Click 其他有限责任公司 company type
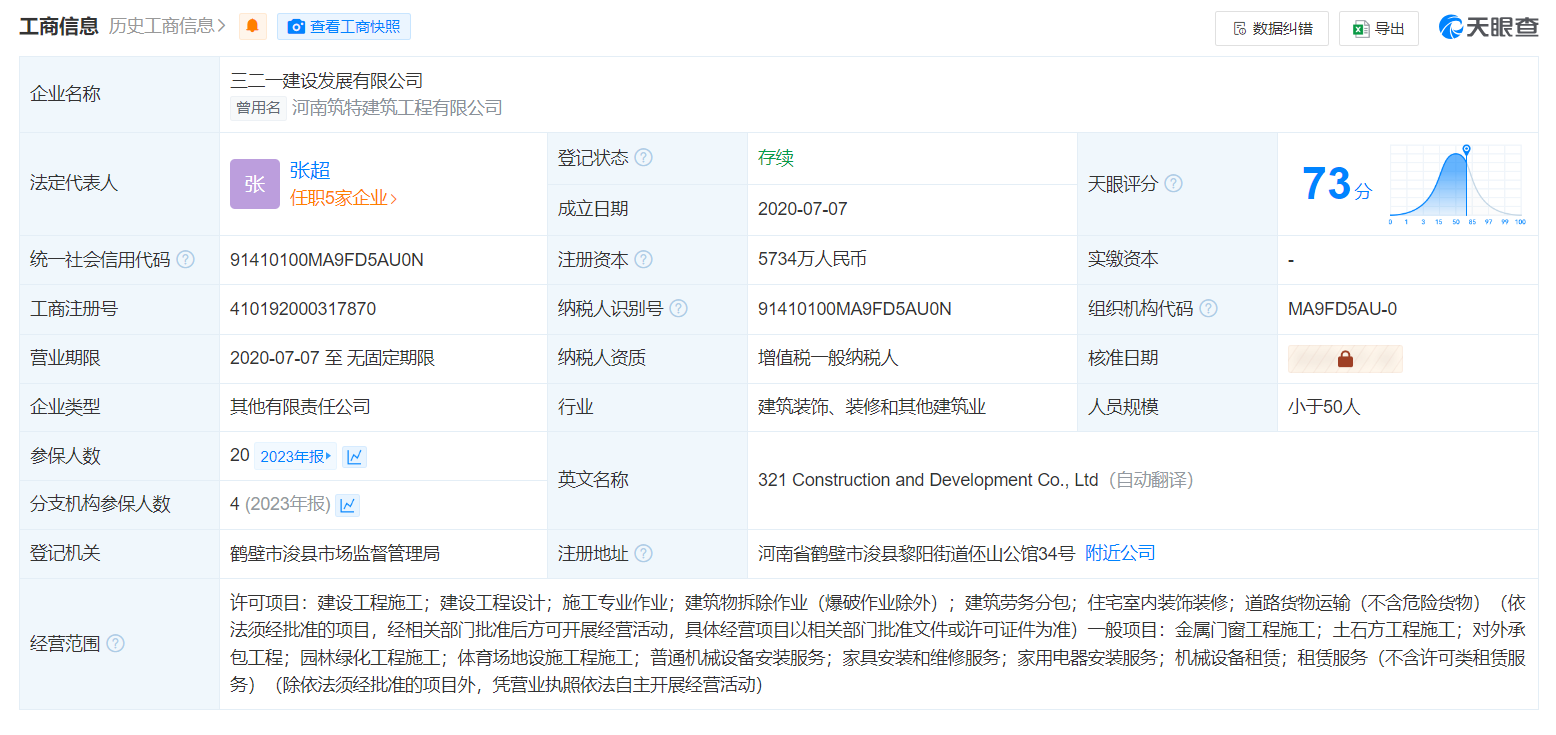Image resolution: width=1556 pixels, height=735 pixels. point(300,407)
